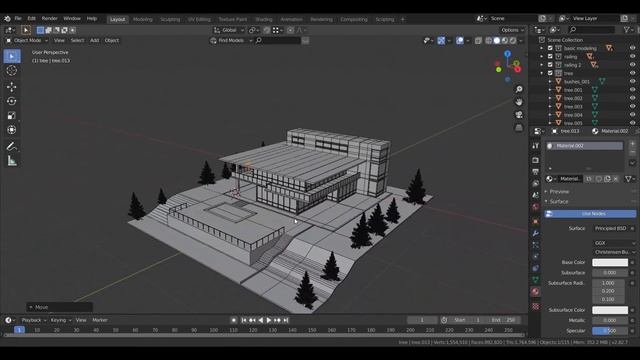This screenshot has width=640, height=360.
Task: Select solid viewport shading mode
Action: point(497,40)
